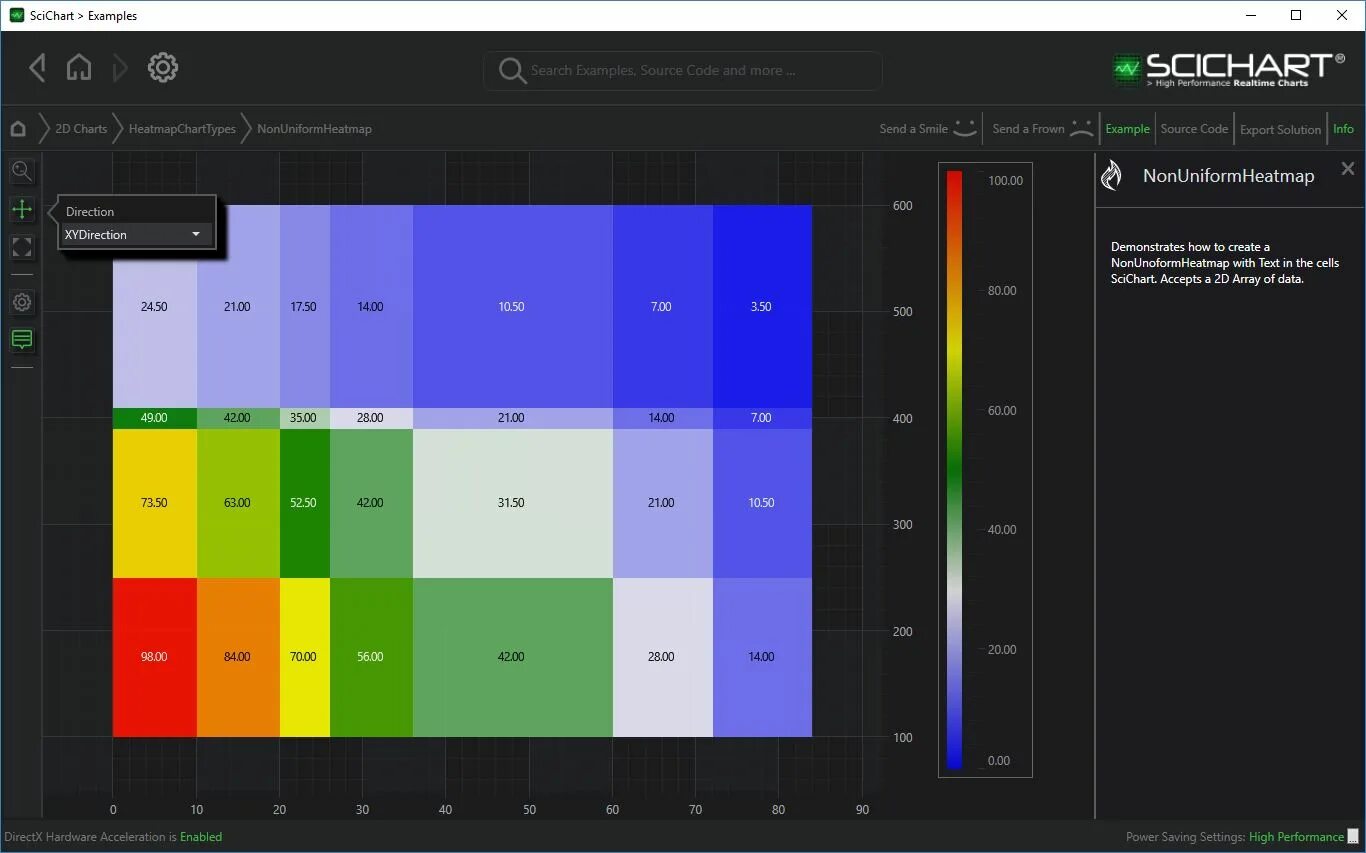This screenshot has height=853, width=1366.
Task: Click Export Solution
Action: pyautogui.click(x=1280, y=130)
